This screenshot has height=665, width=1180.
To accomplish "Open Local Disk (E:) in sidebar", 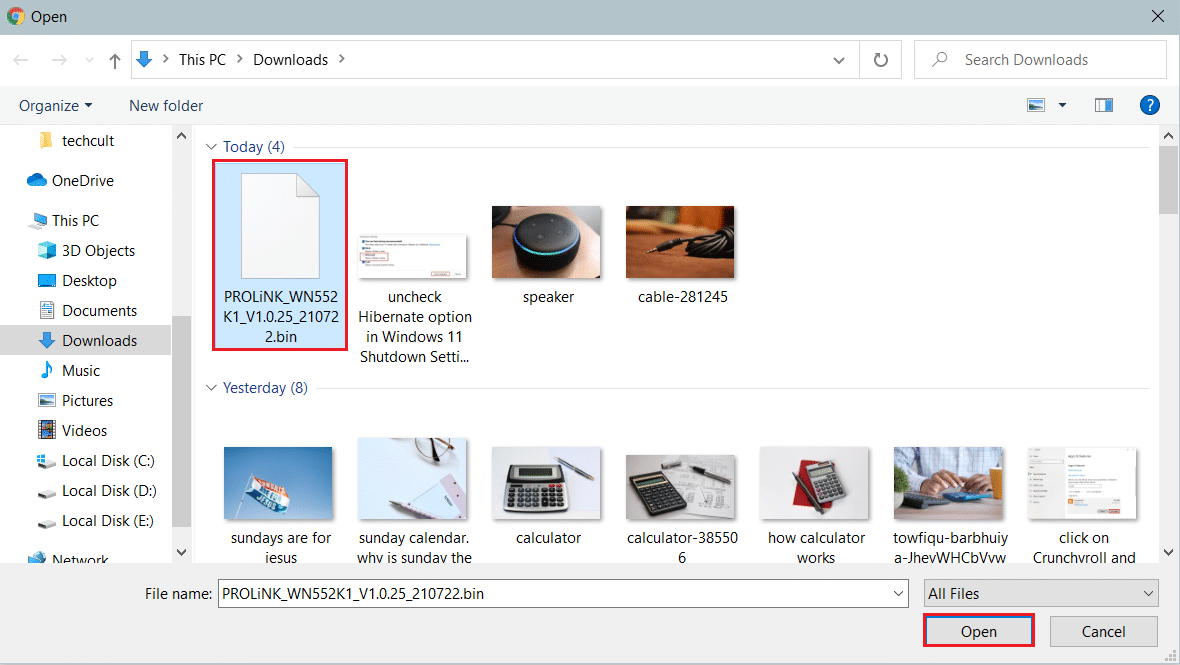I will click(x=107, y=521).
